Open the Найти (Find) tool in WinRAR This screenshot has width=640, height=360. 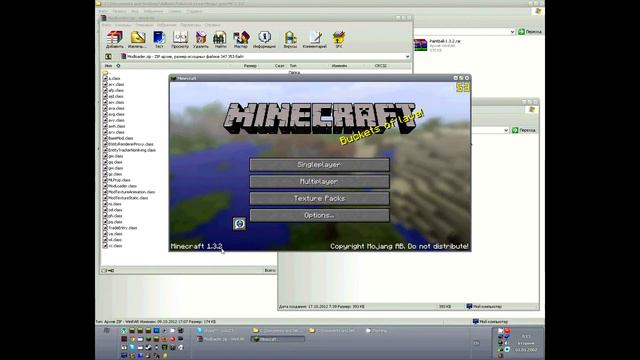click(220, 40)
